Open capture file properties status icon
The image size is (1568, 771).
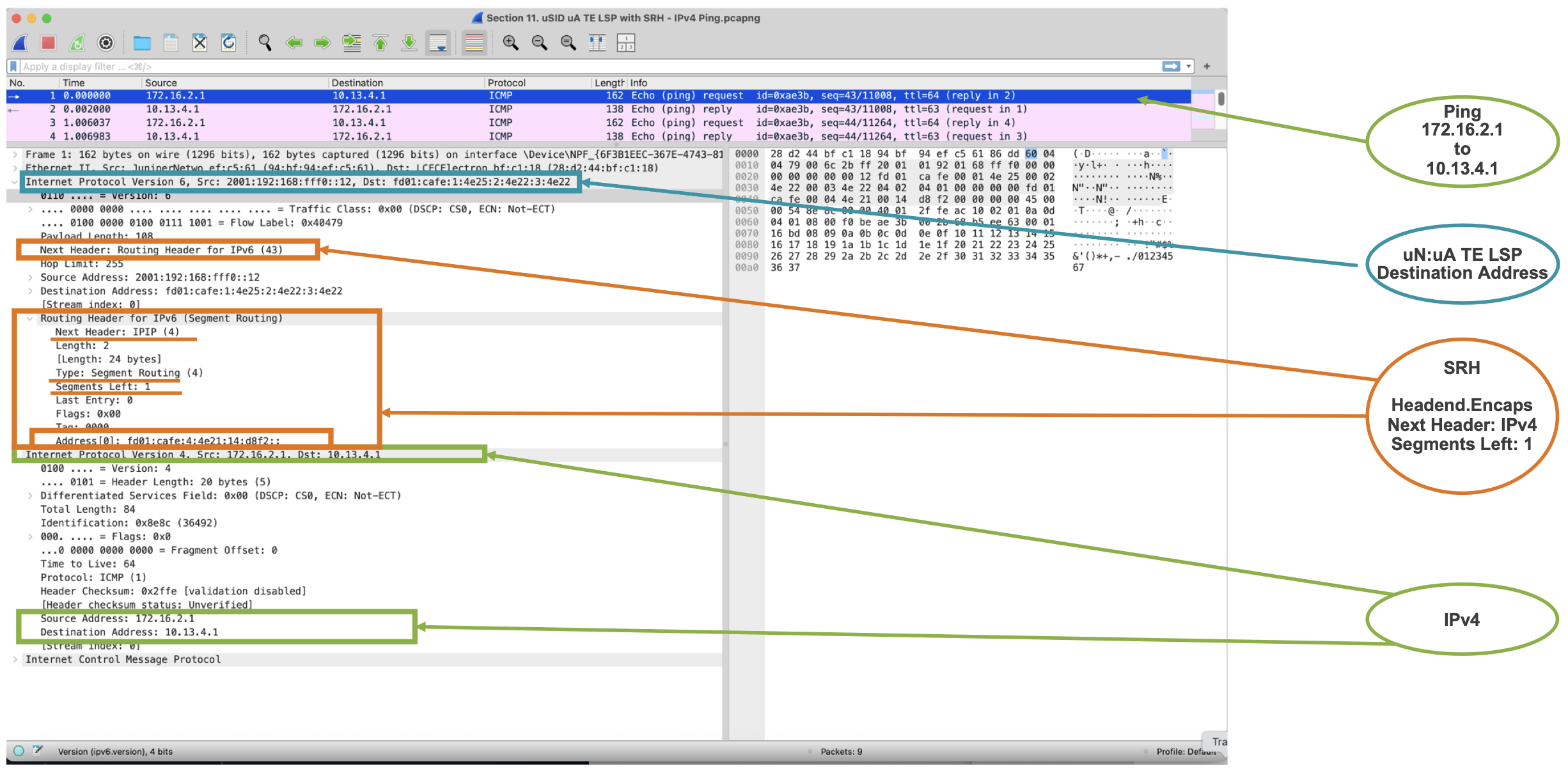(37, 751)
